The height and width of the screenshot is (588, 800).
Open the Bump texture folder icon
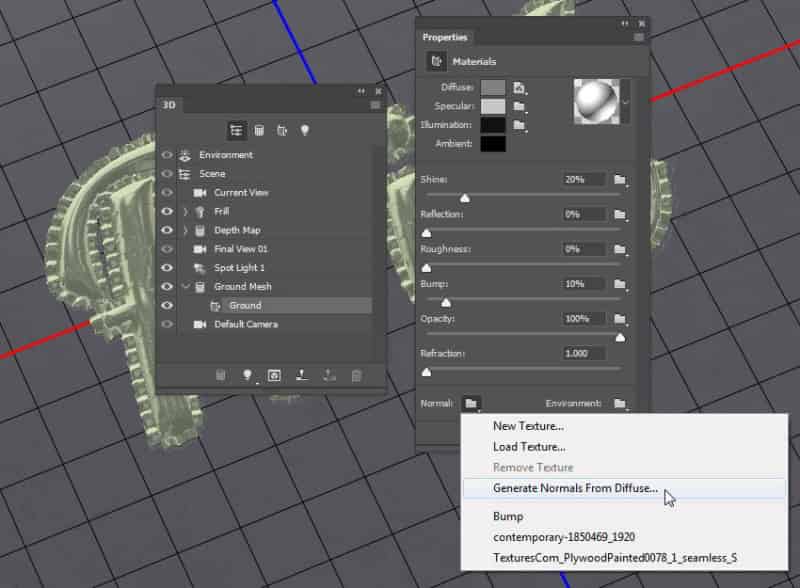pyautogui.click(x=620, y=284)
